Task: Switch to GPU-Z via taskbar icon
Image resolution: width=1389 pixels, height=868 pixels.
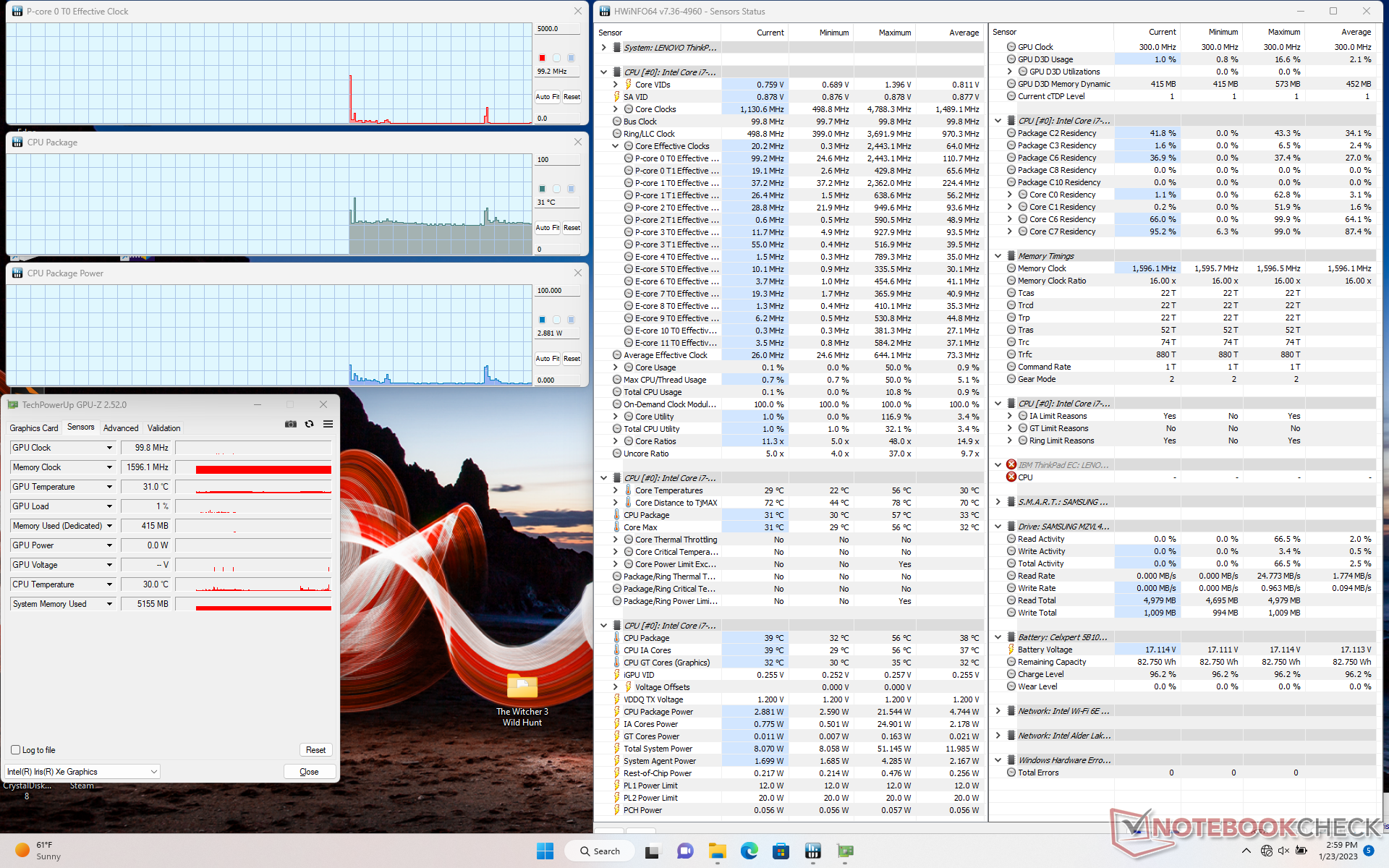Action: tap(845, 851)
